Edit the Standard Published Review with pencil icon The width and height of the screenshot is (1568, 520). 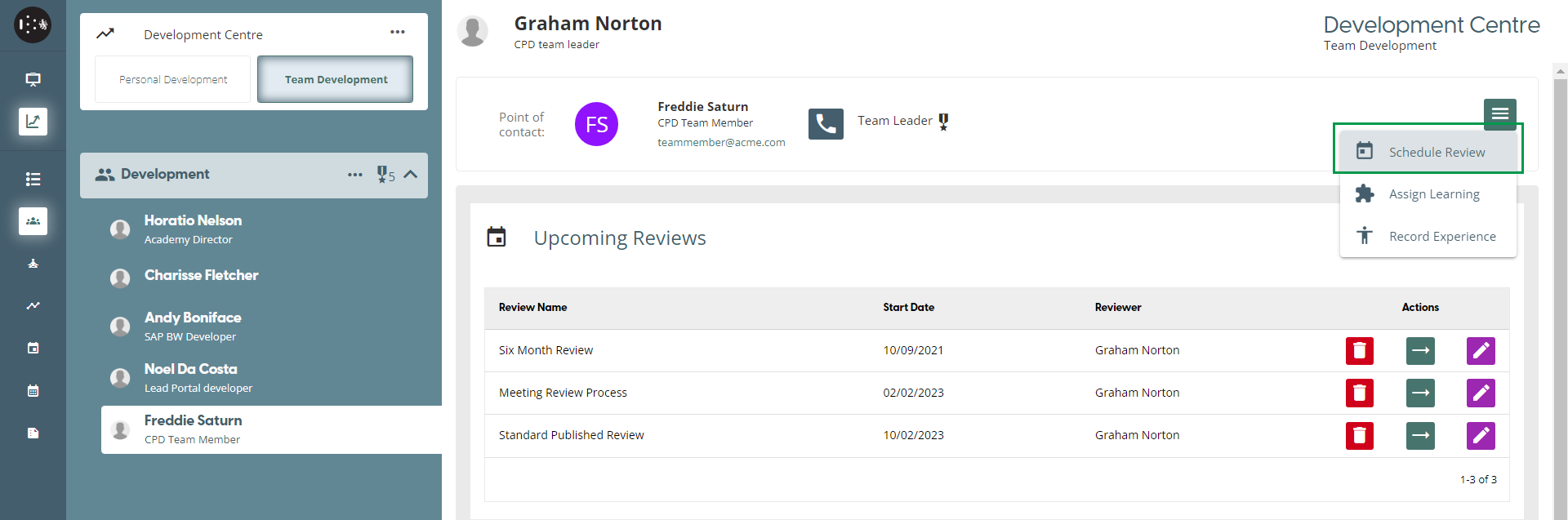[x=1481, y=436]
